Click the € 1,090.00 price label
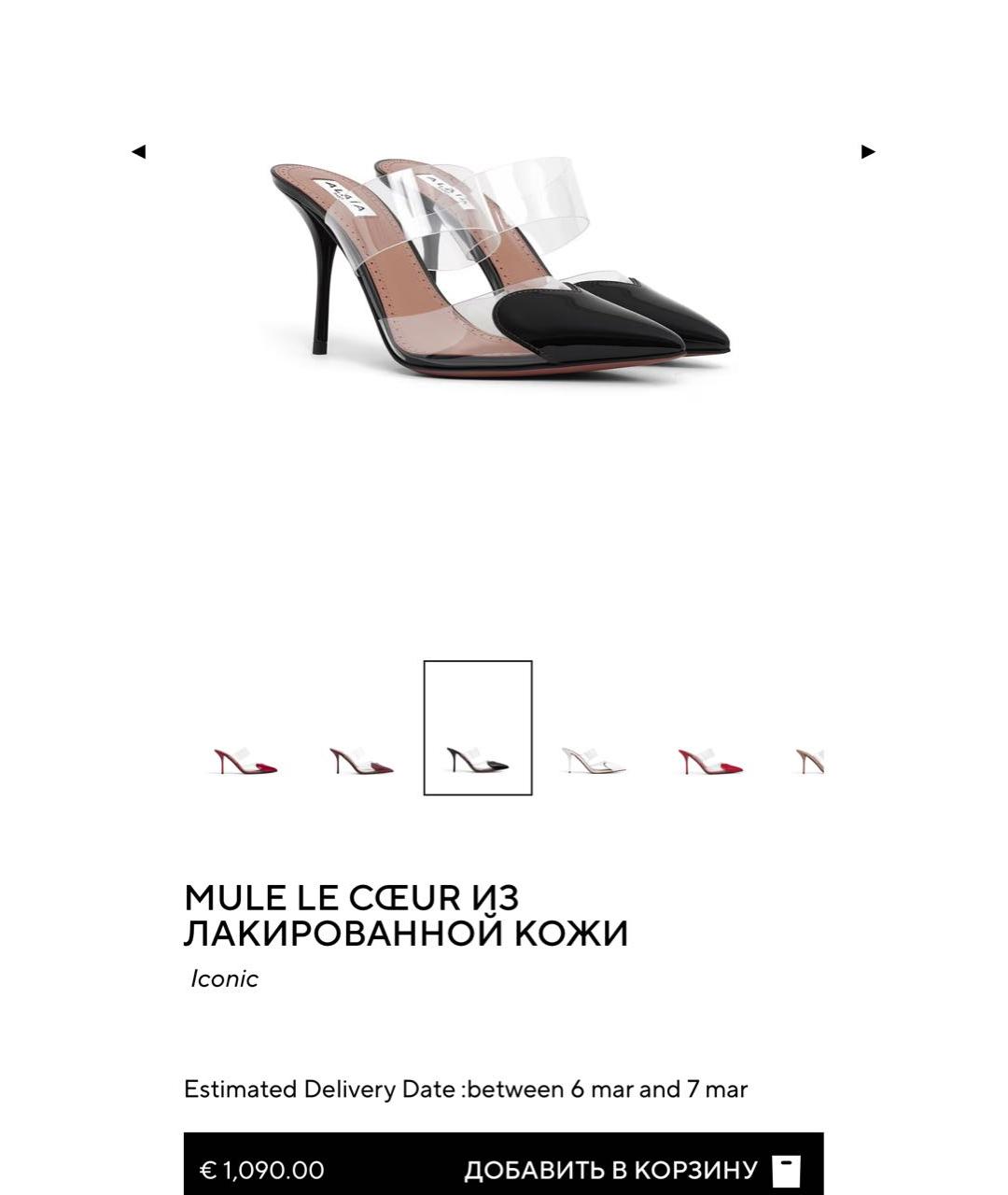 (x=262, y=1170)
